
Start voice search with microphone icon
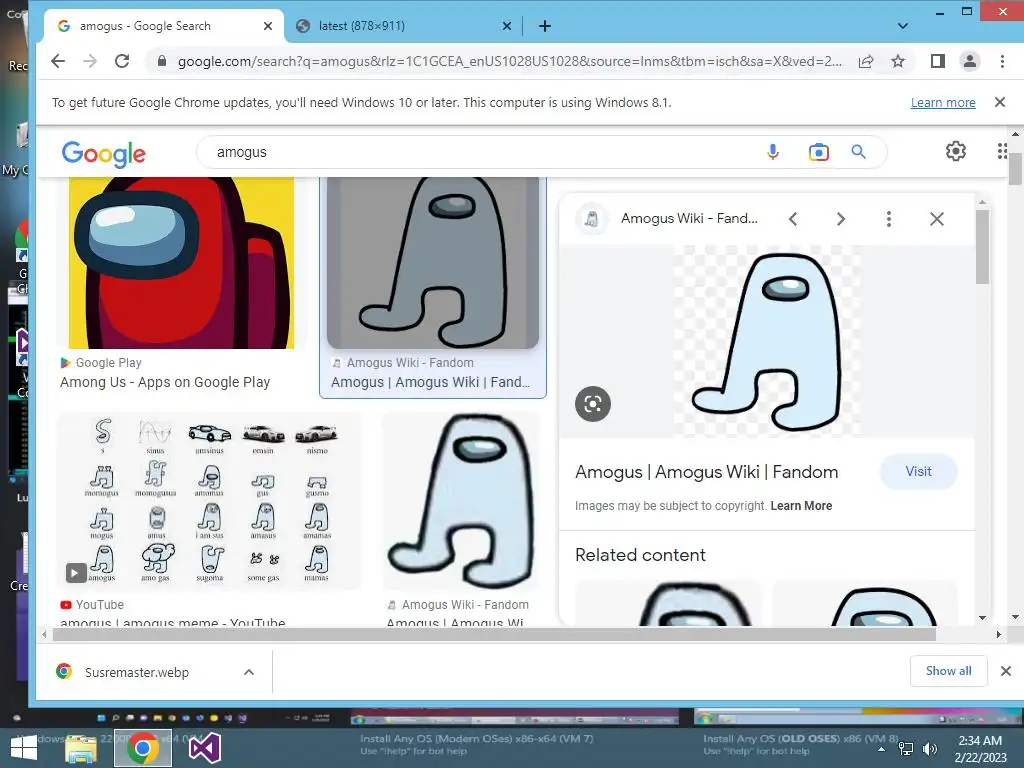click(773, 152)
